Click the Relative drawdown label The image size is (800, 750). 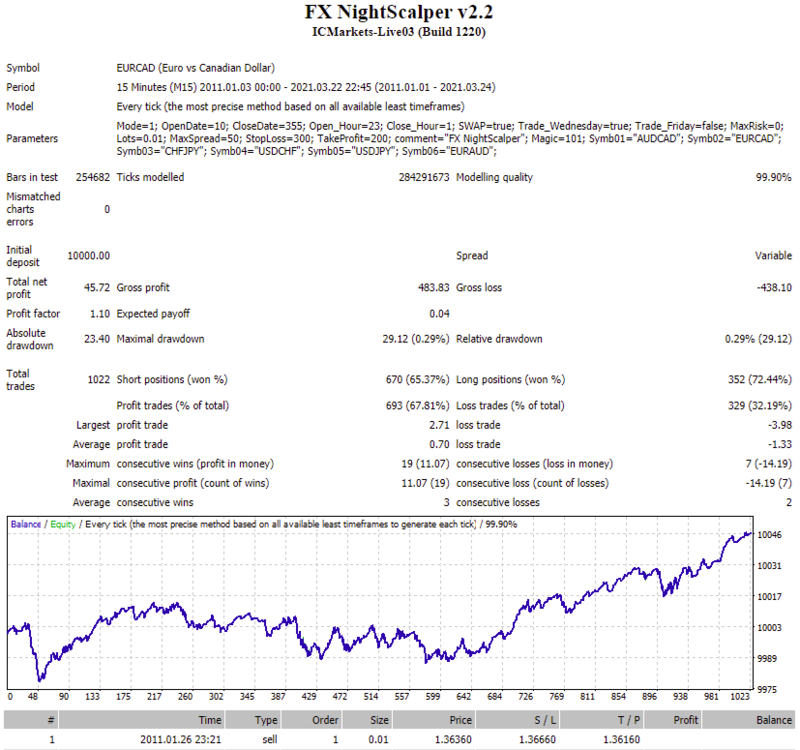pyautogui.click(x=499, y=339)
